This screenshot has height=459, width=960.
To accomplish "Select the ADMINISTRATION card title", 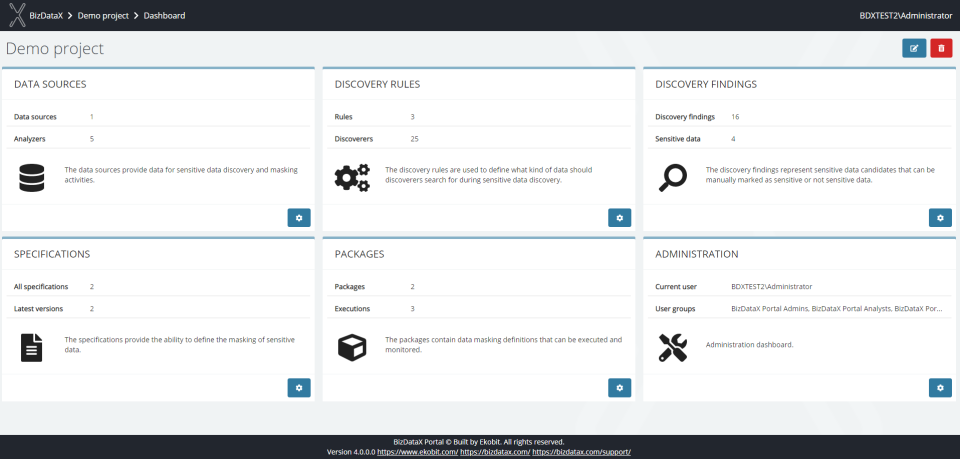I will click(x=697, y=254).
